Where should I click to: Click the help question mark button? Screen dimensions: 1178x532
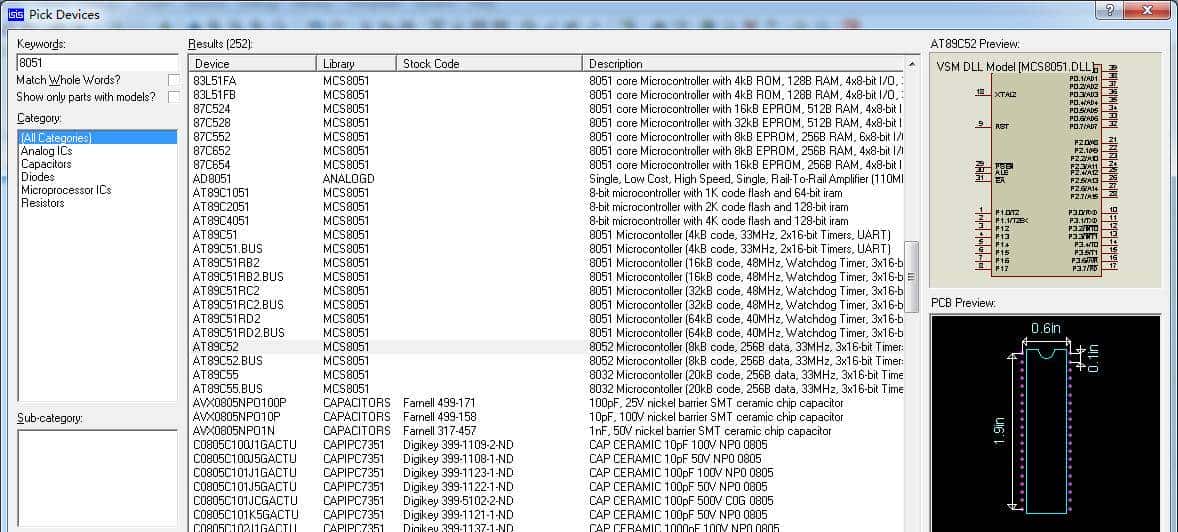(x=1107, y=10)
